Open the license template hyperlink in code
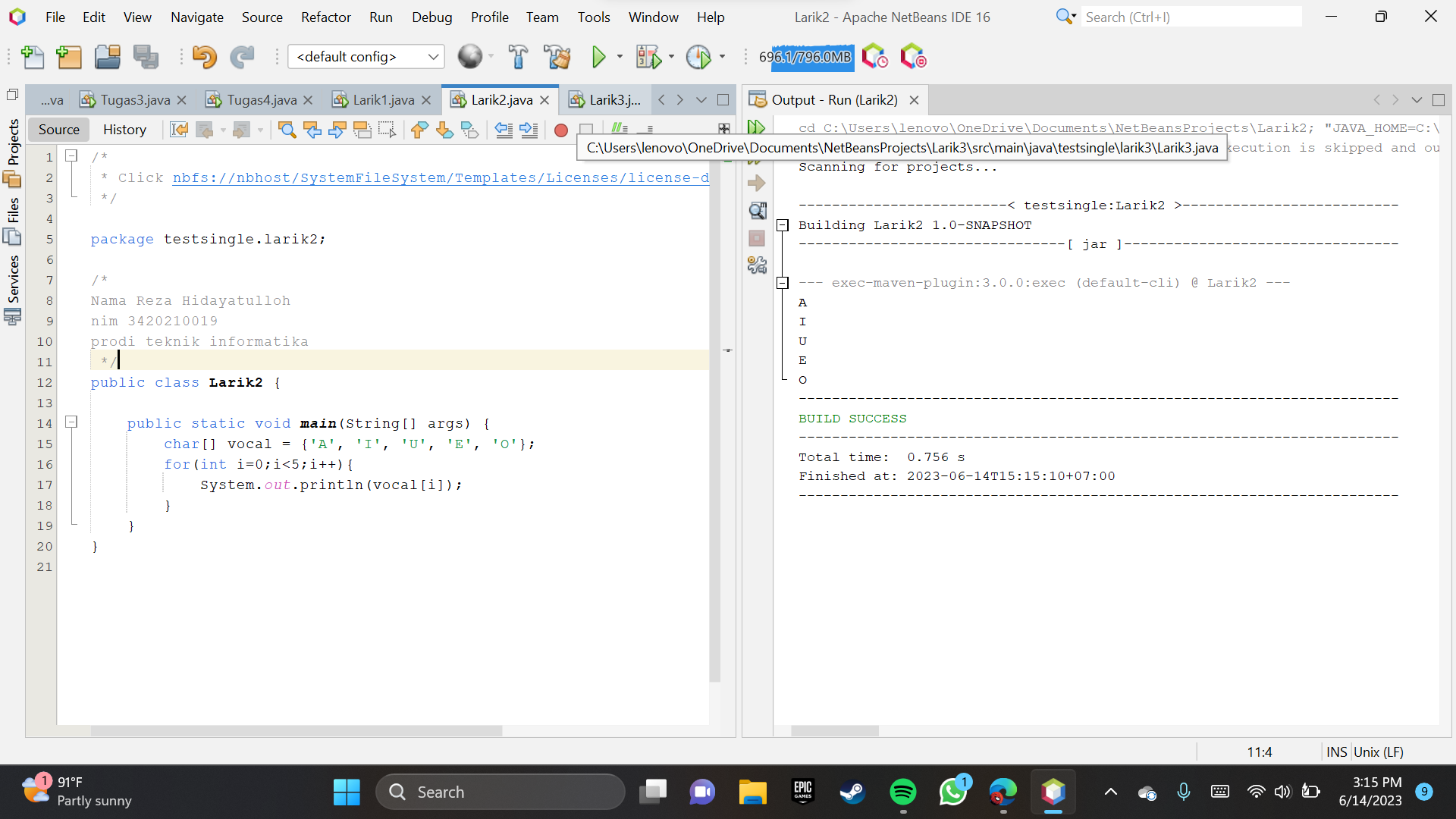1456x819 pixels. pos(440,177)
